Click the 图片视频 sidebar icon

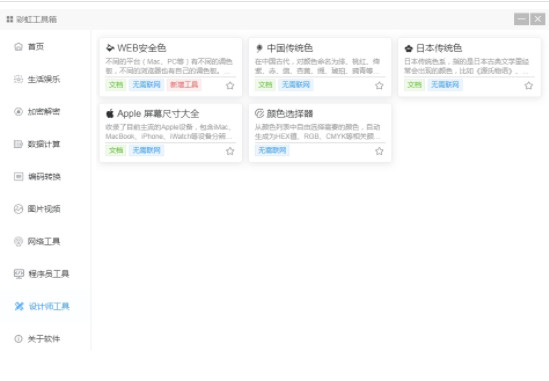[18, 209]
